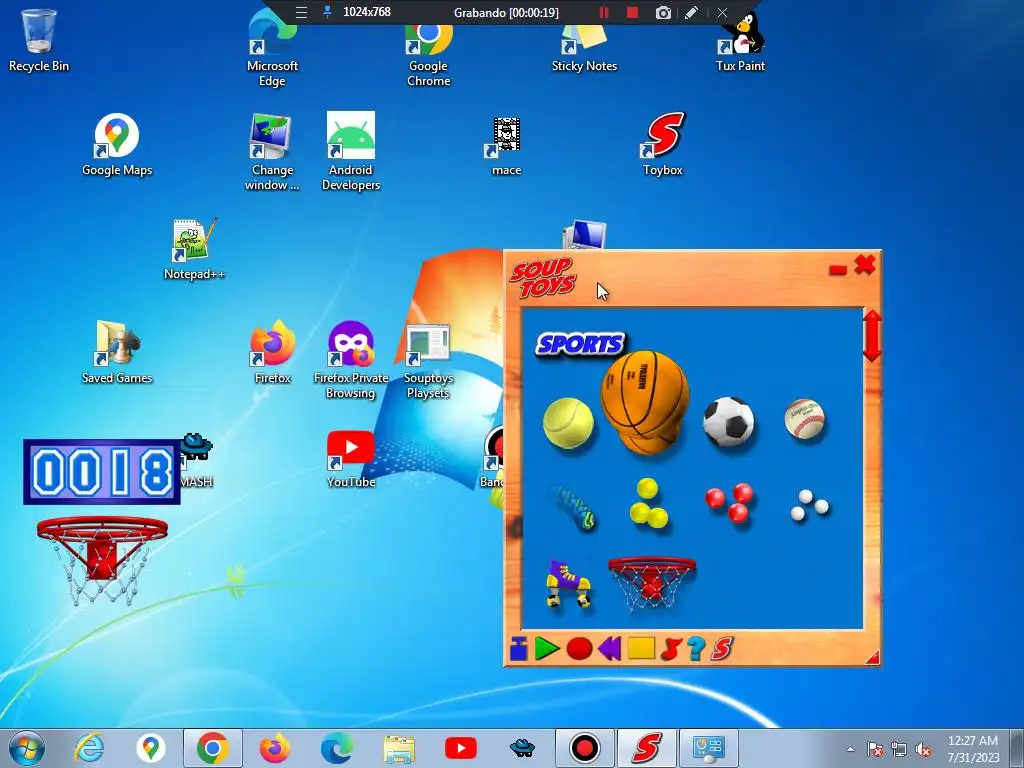Switch to recorder app in taskbar
Screen dimensions: 1024x768
tap(584, 748)
